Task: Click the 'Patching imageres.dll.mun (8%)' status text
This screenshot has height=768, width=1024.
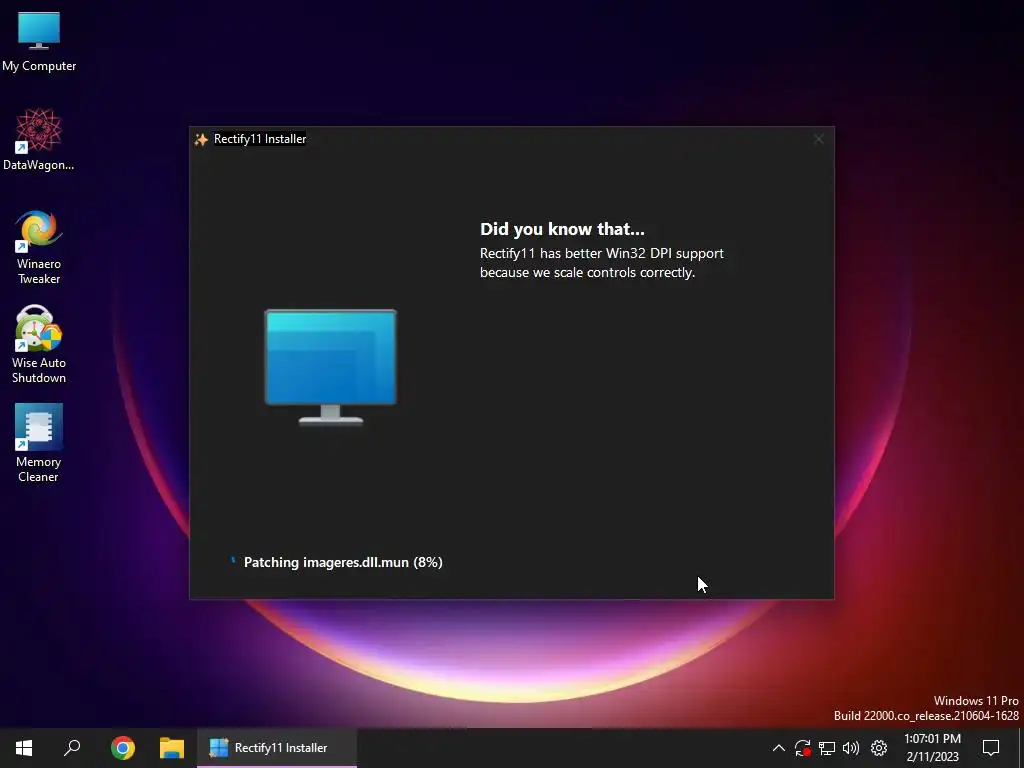Action: tap(343, 562)
